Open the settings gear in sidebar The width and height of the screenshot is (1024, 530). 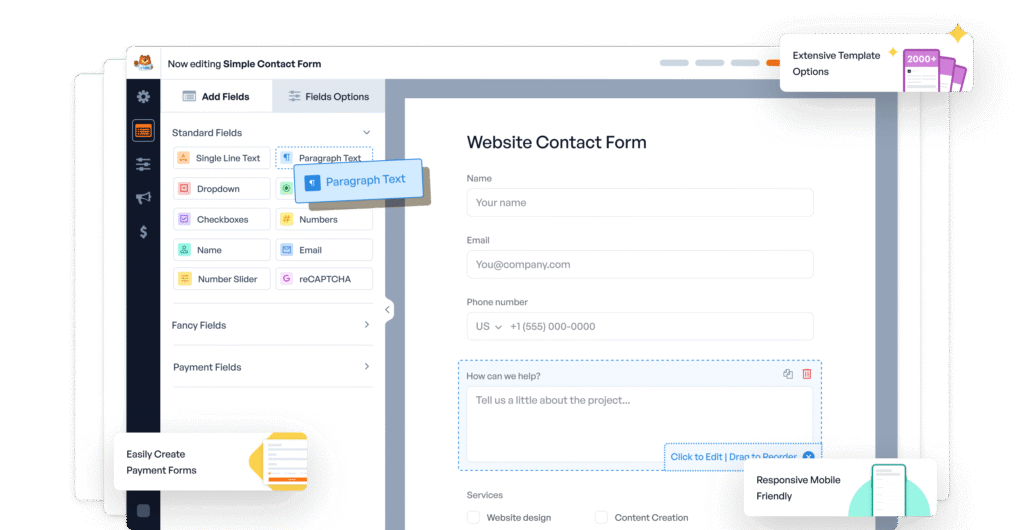point(143,97)
